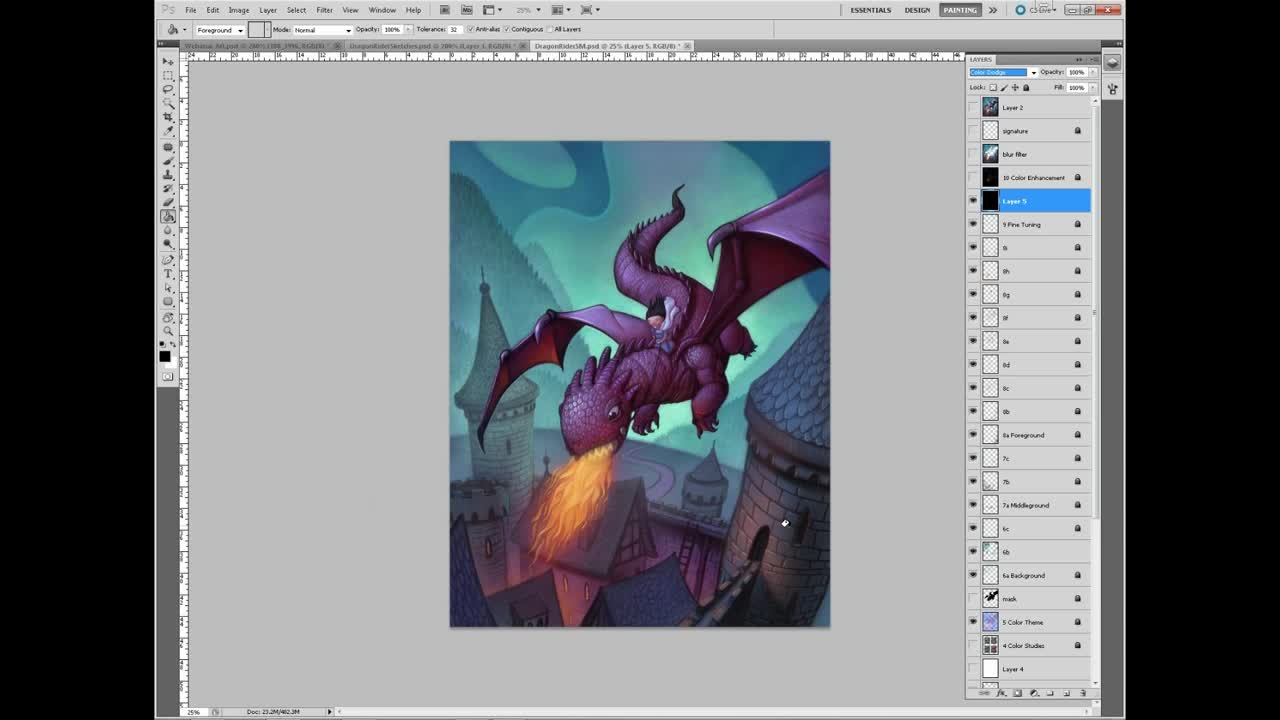The width and height of the screenshot is (1280, 720).
Task: Click the lock all icon in Layers panel
Action: click(1026, 88)
